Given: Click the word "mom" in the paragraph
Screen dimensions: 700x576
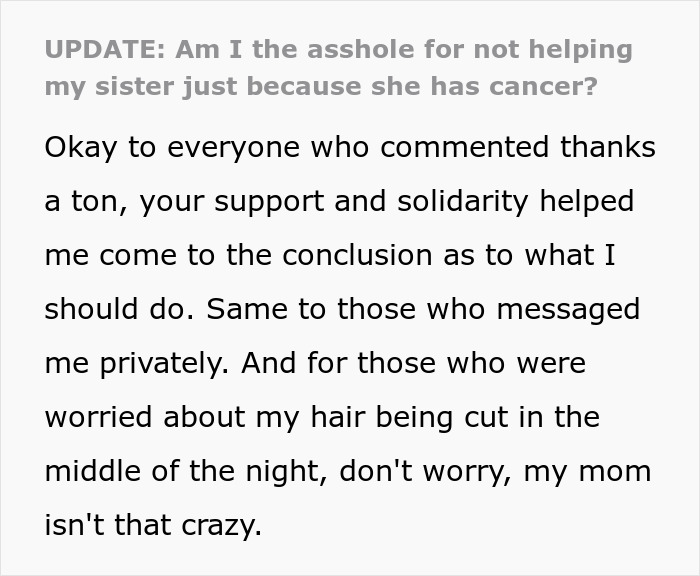Looking at the screenshot, I should coord(615,472).
